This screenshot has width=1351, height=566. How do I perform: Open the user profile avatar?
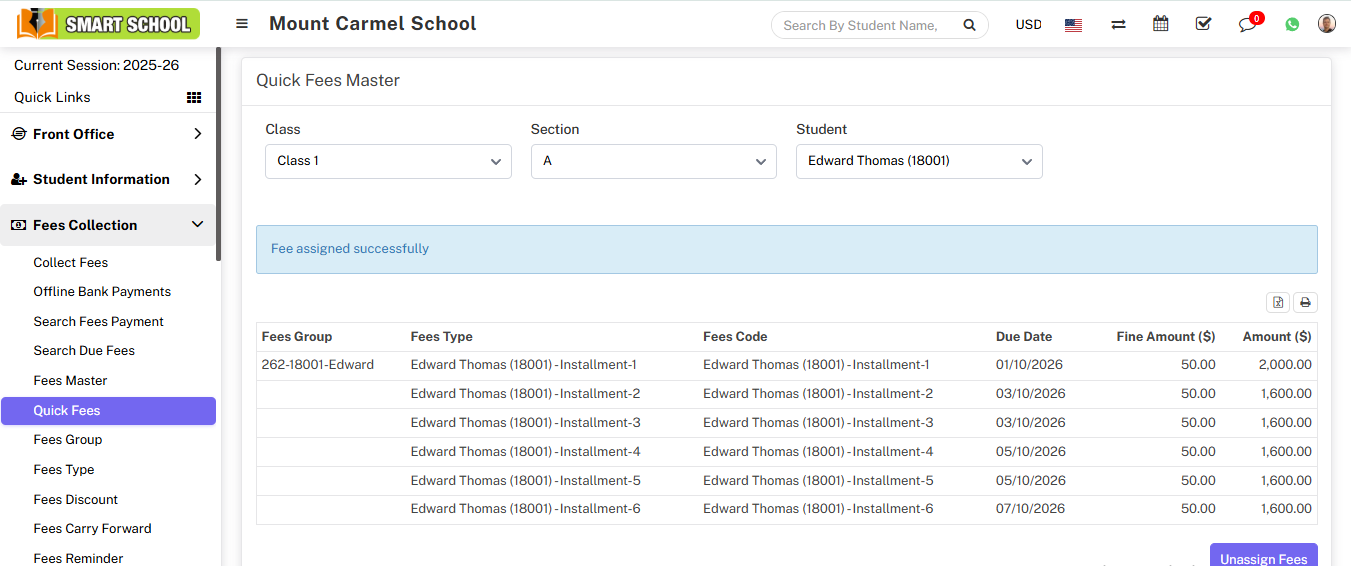click(x=1327, y=24)
